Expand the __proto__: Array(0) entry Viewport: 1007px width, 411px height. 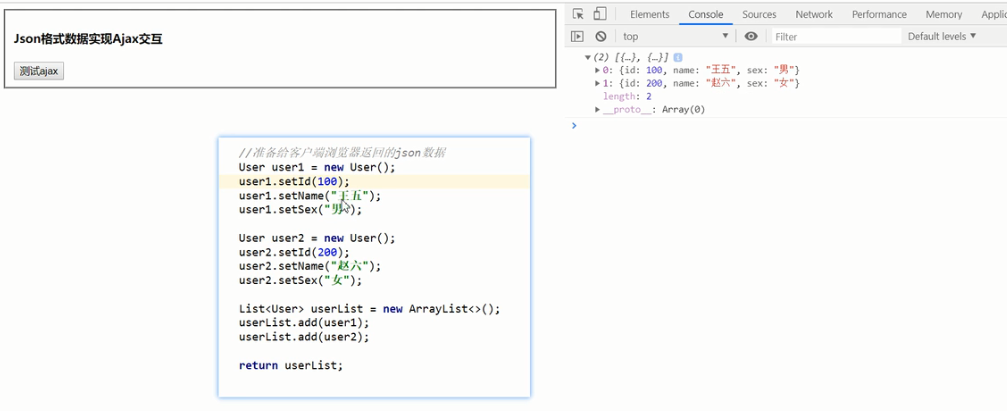598,110
